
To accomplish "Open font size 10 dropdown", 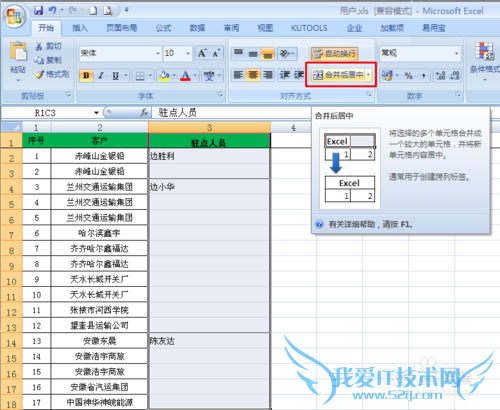I will (188, 53).
